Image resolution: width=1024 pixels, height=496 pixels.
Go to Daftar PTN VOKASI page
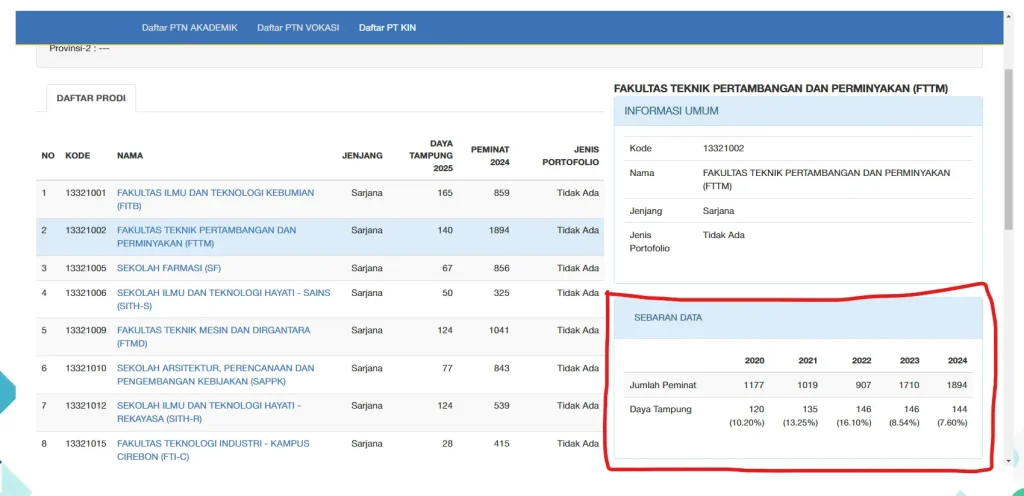point(298,27)
